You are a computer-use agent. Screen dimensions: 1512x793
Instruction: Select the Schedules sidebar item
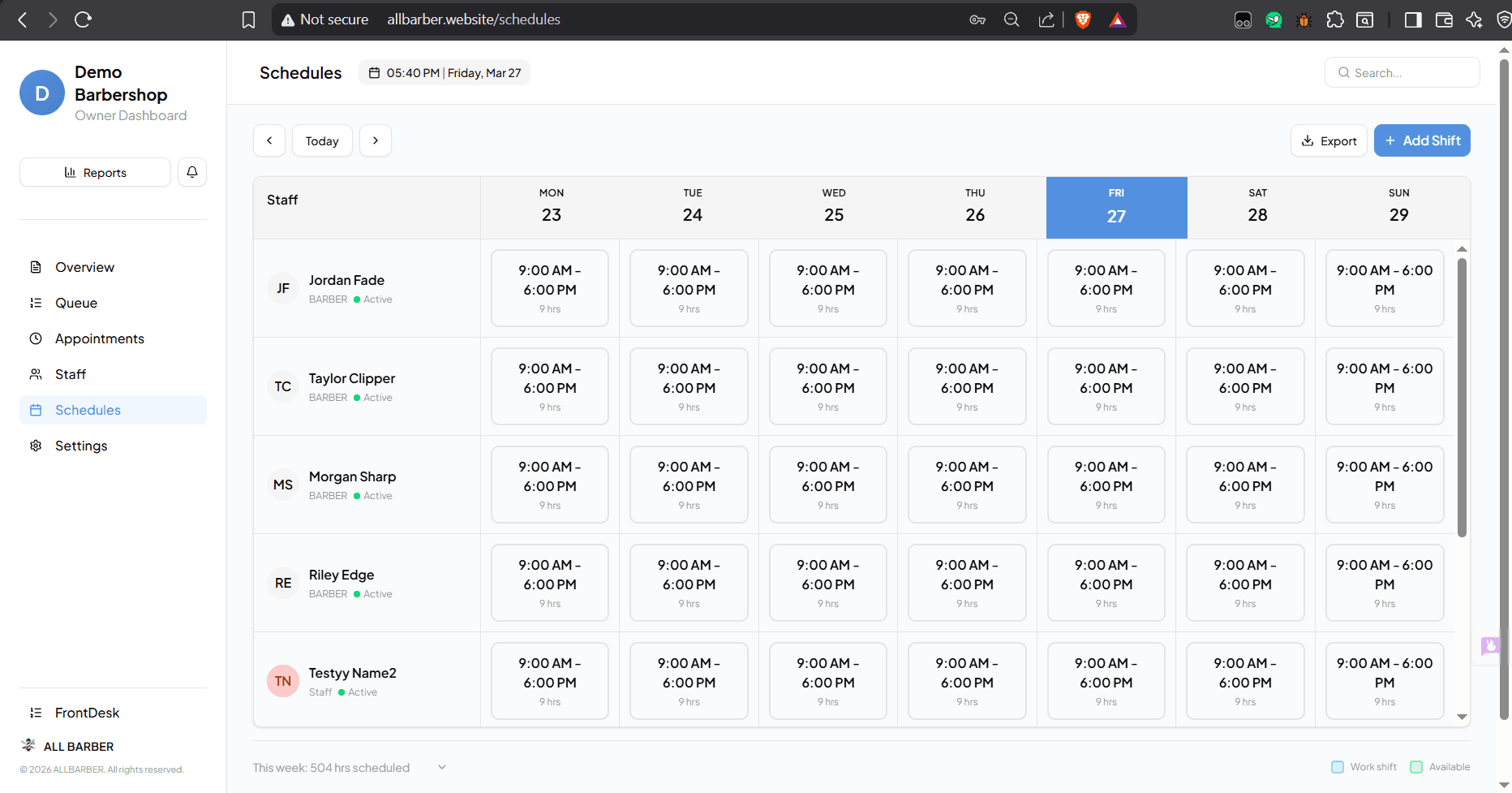point(113,410)
